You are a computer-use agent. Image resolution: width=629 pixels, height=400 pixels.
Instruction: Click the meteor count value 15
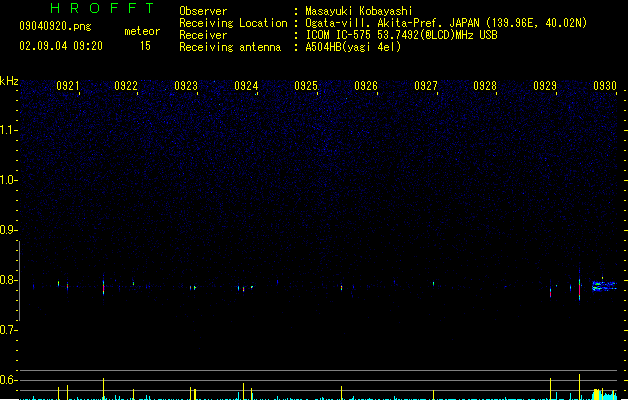point(145,46)
